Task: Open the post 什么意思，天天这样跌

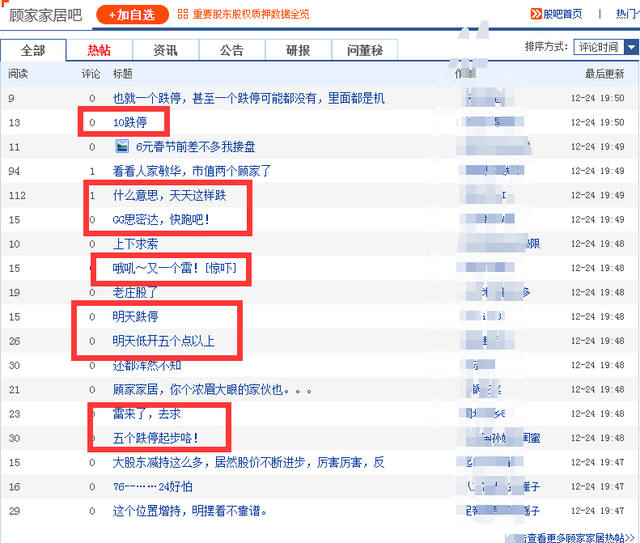Action: click(169, 195)
